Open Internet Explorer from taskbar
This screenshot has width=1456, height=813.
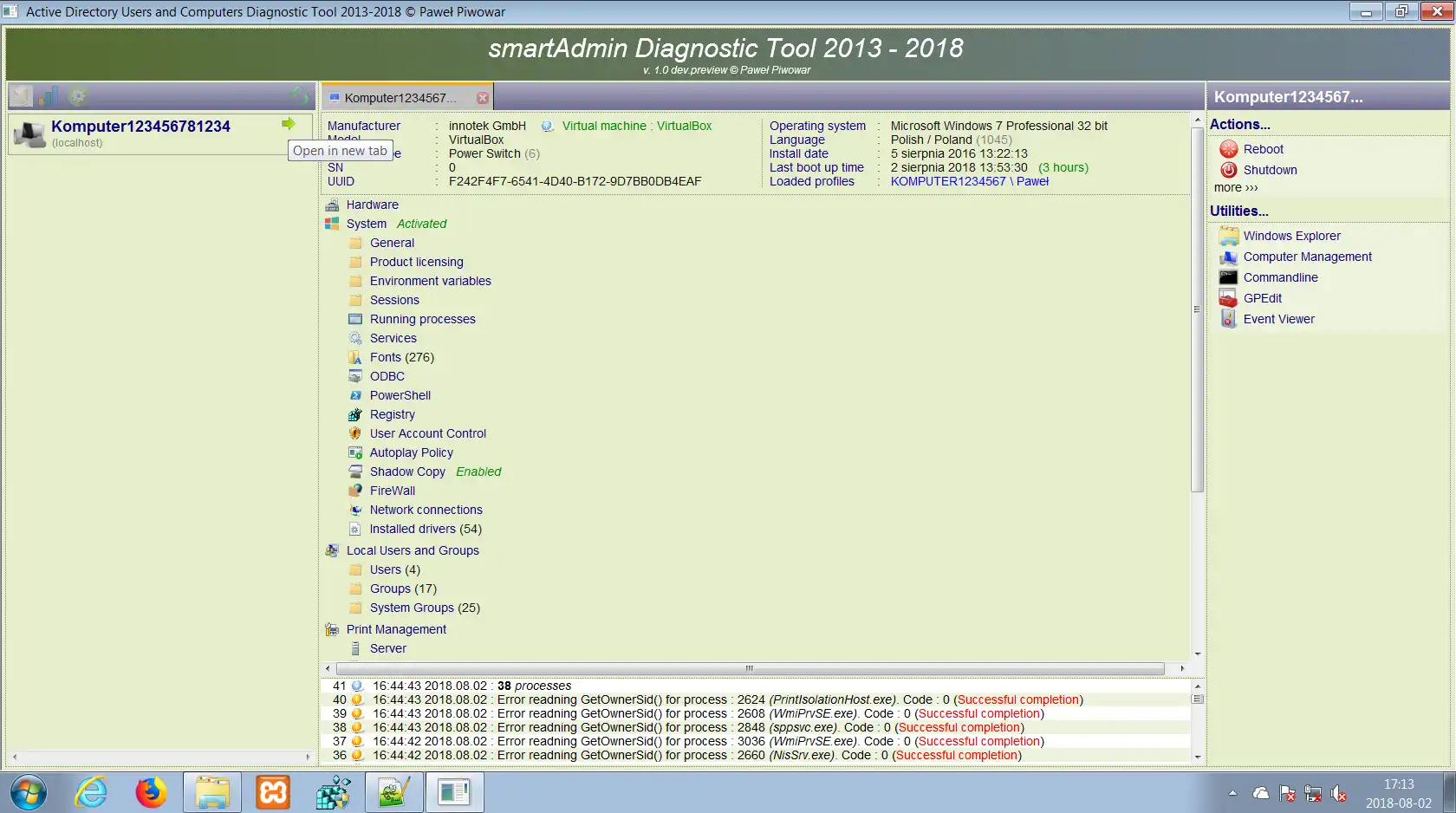[91, 792]
